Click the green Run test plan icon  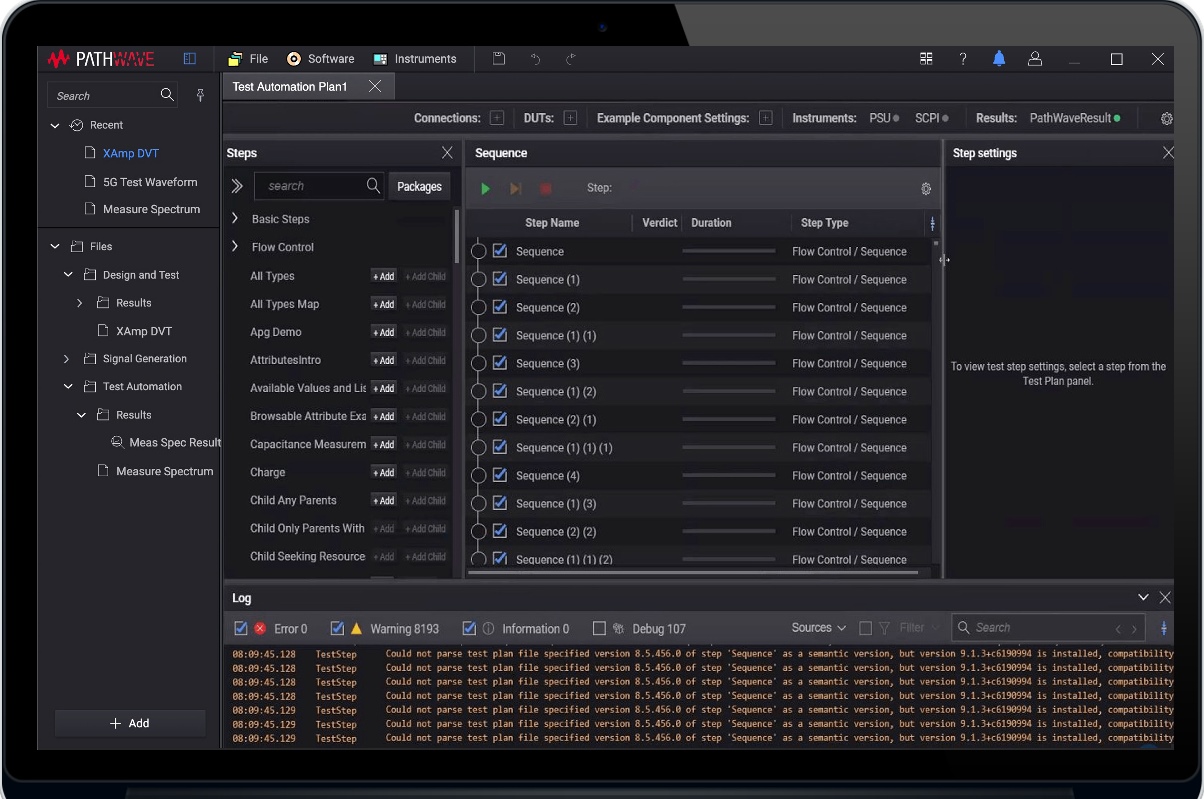point(485,188)
